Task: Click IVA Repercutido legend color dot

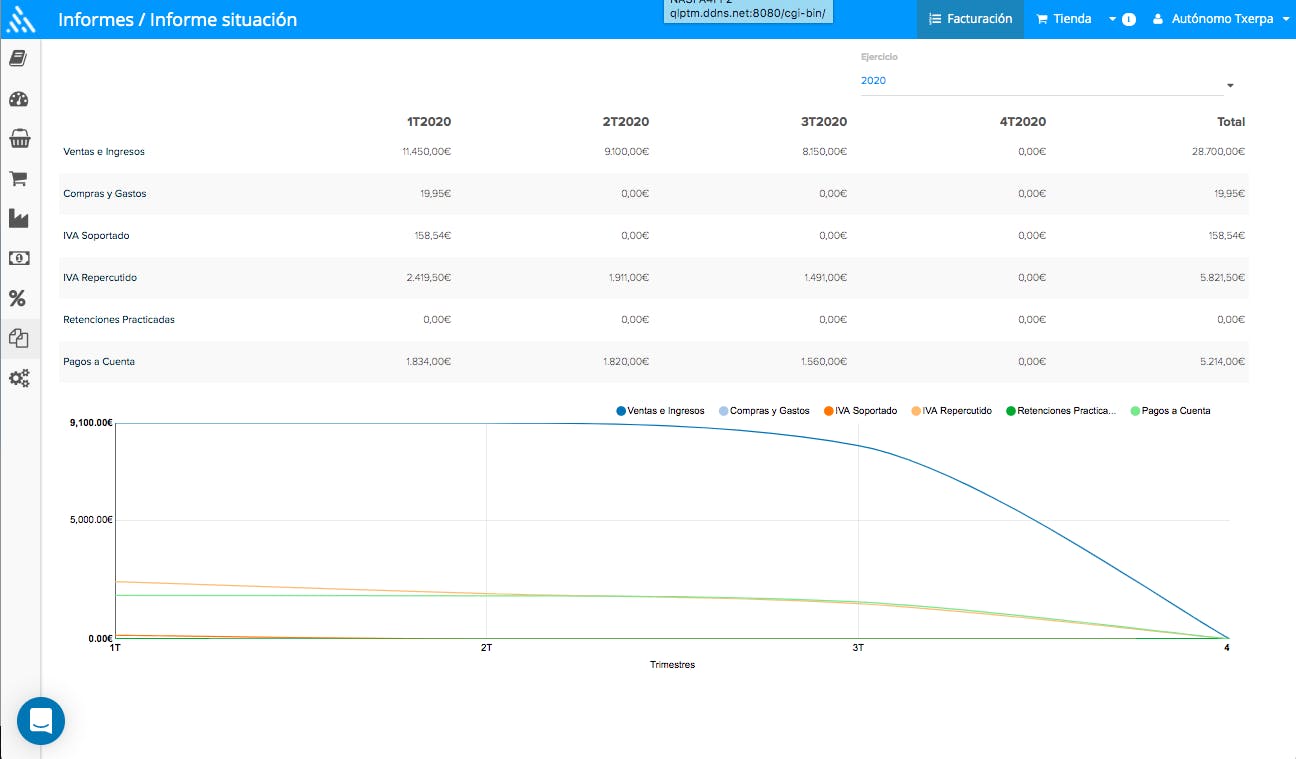Action: (916, 411)
